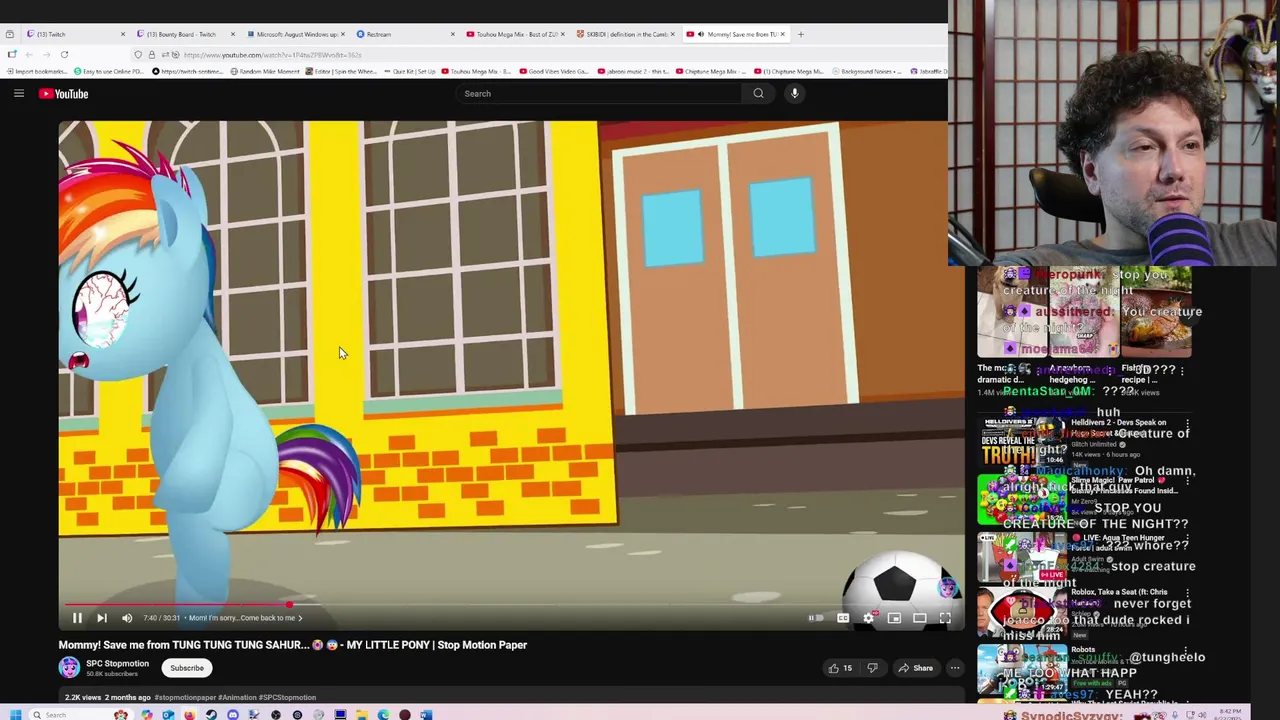The width and height of the screenshot is (1280, 720).
Task: Open the #SPCStopmotion hashtag link
Action: pos(287,697)
